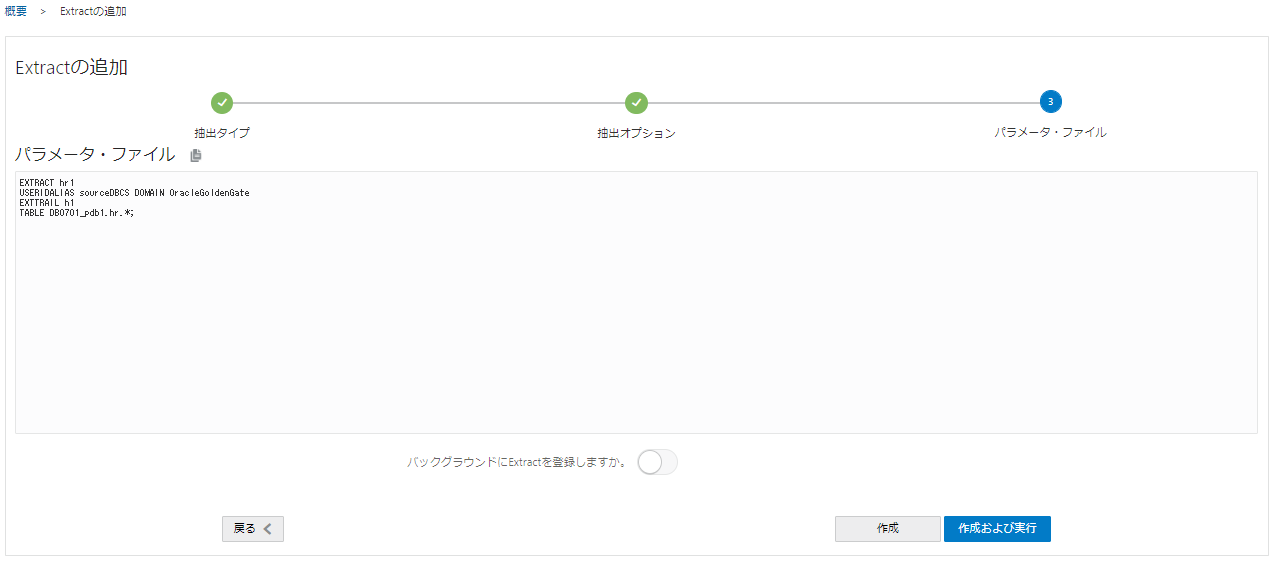Viewport: 1273px width, 565px height.
Task: Click the Extractの追加 breadcrumb text
Action: click(x=93, y=11)
